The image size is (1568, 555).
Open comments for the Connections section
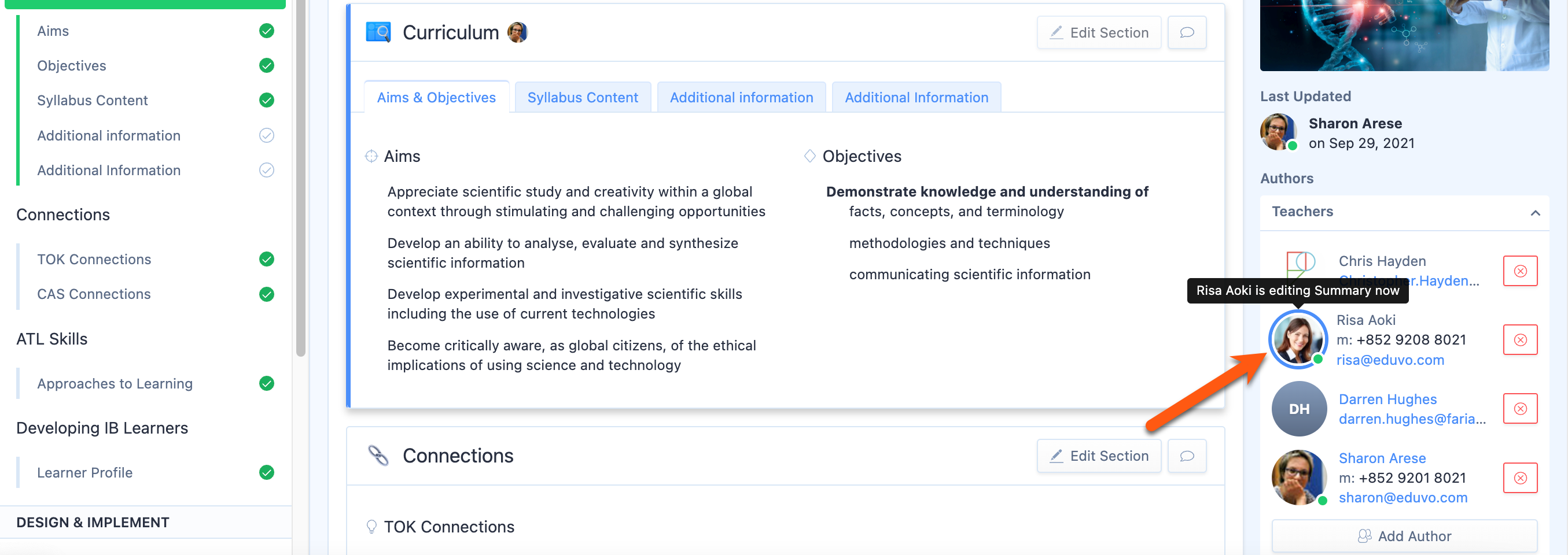tap(1186, 456)
